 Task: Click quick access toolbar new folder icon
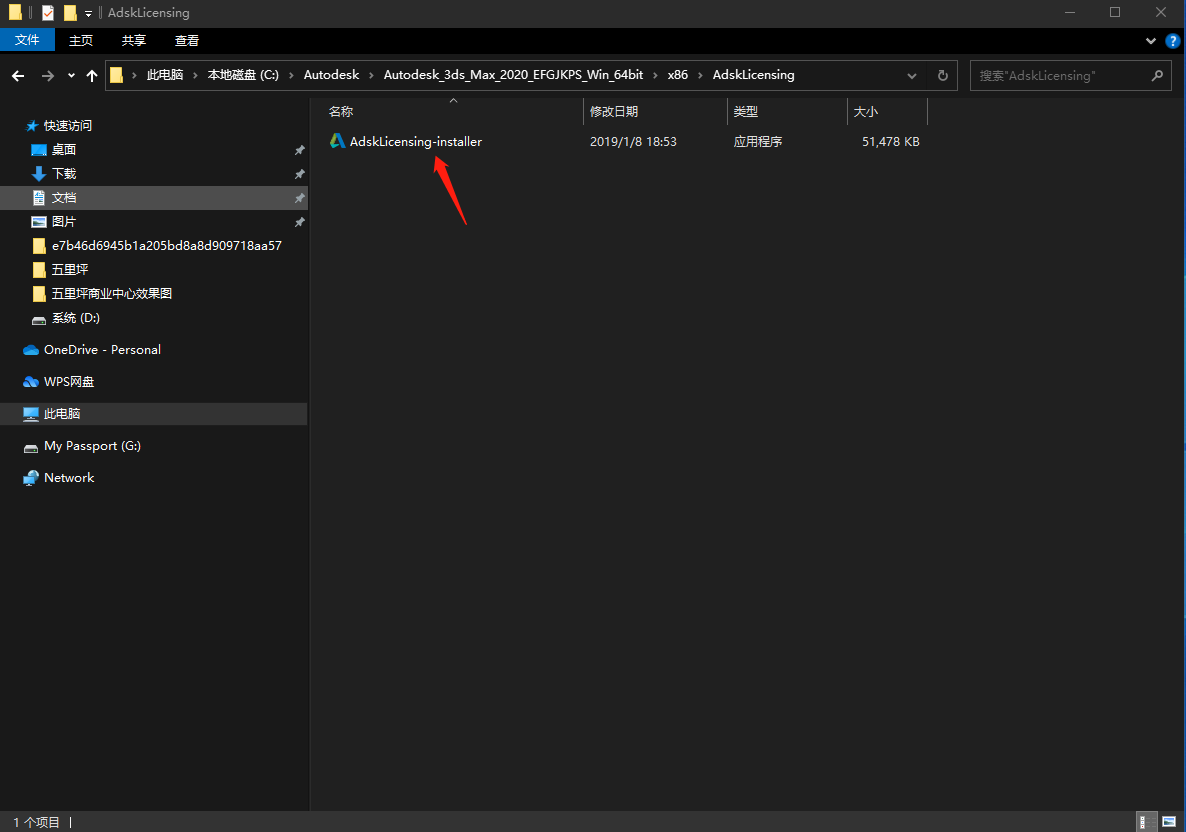point(70,13)
